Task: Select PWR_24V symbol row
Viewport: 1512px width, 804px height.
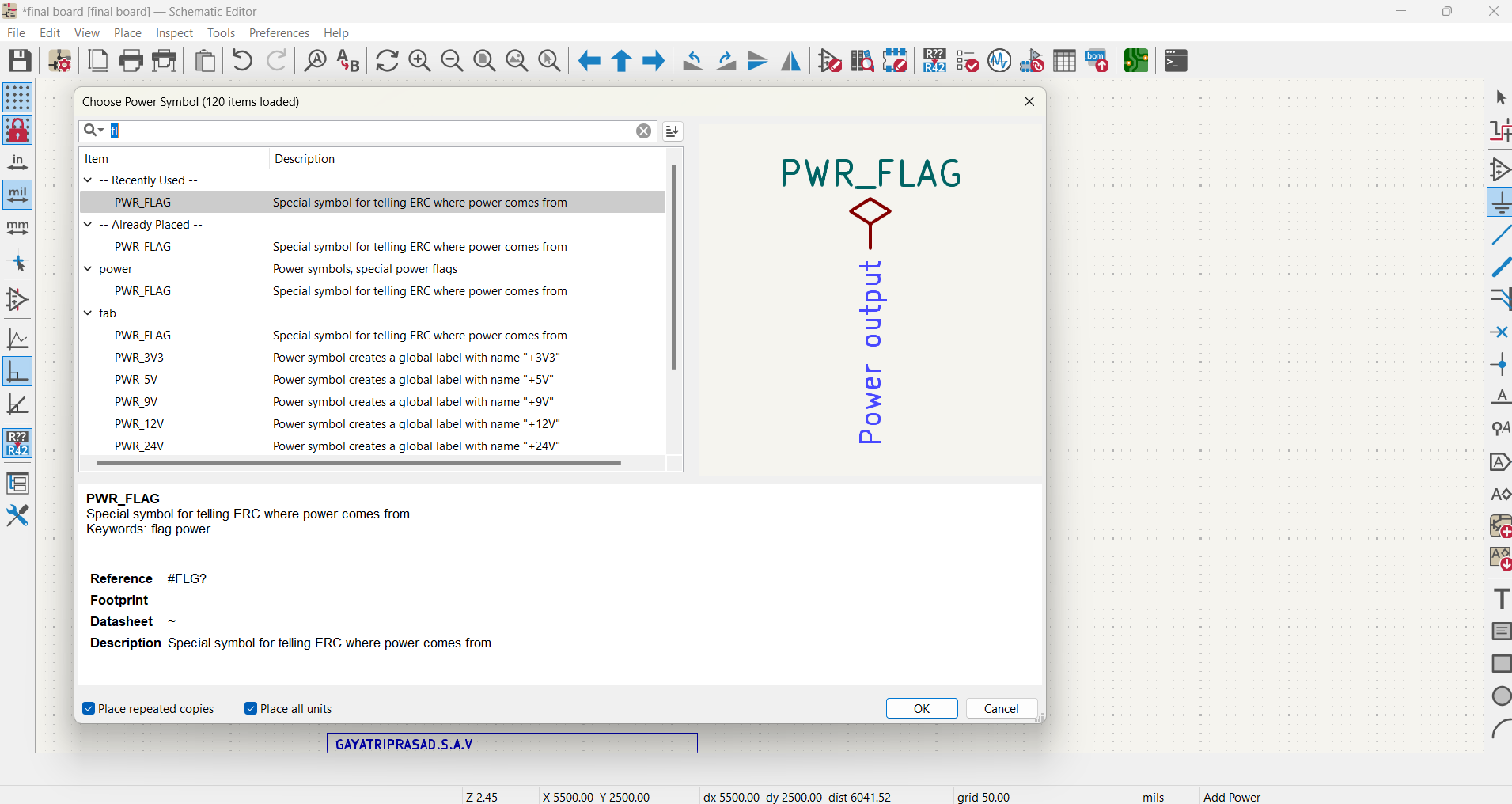Action: click(373, 446)
